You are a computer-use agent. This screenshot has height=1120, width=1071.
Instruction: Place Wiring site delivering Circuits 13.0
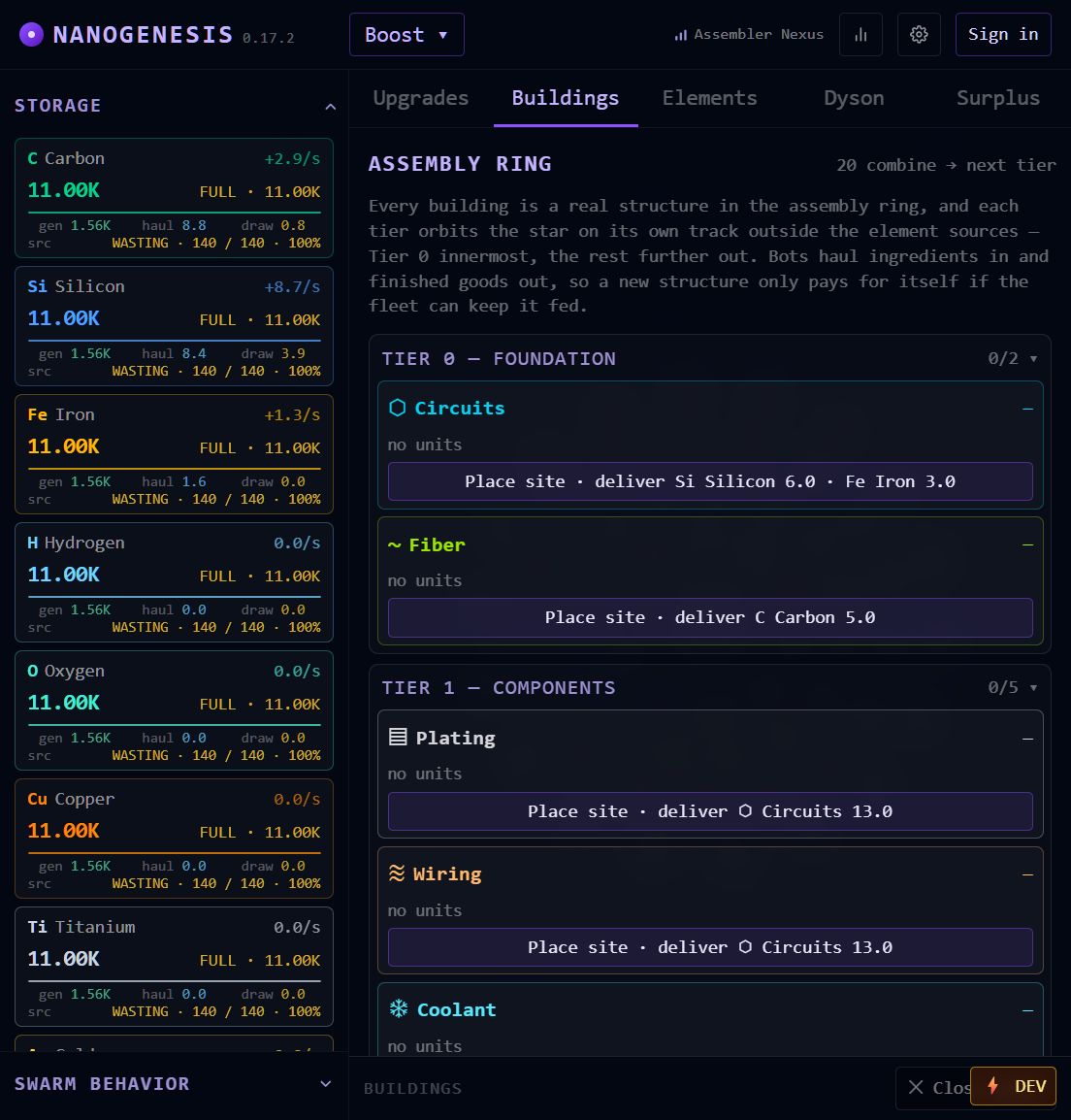[710, 947]
